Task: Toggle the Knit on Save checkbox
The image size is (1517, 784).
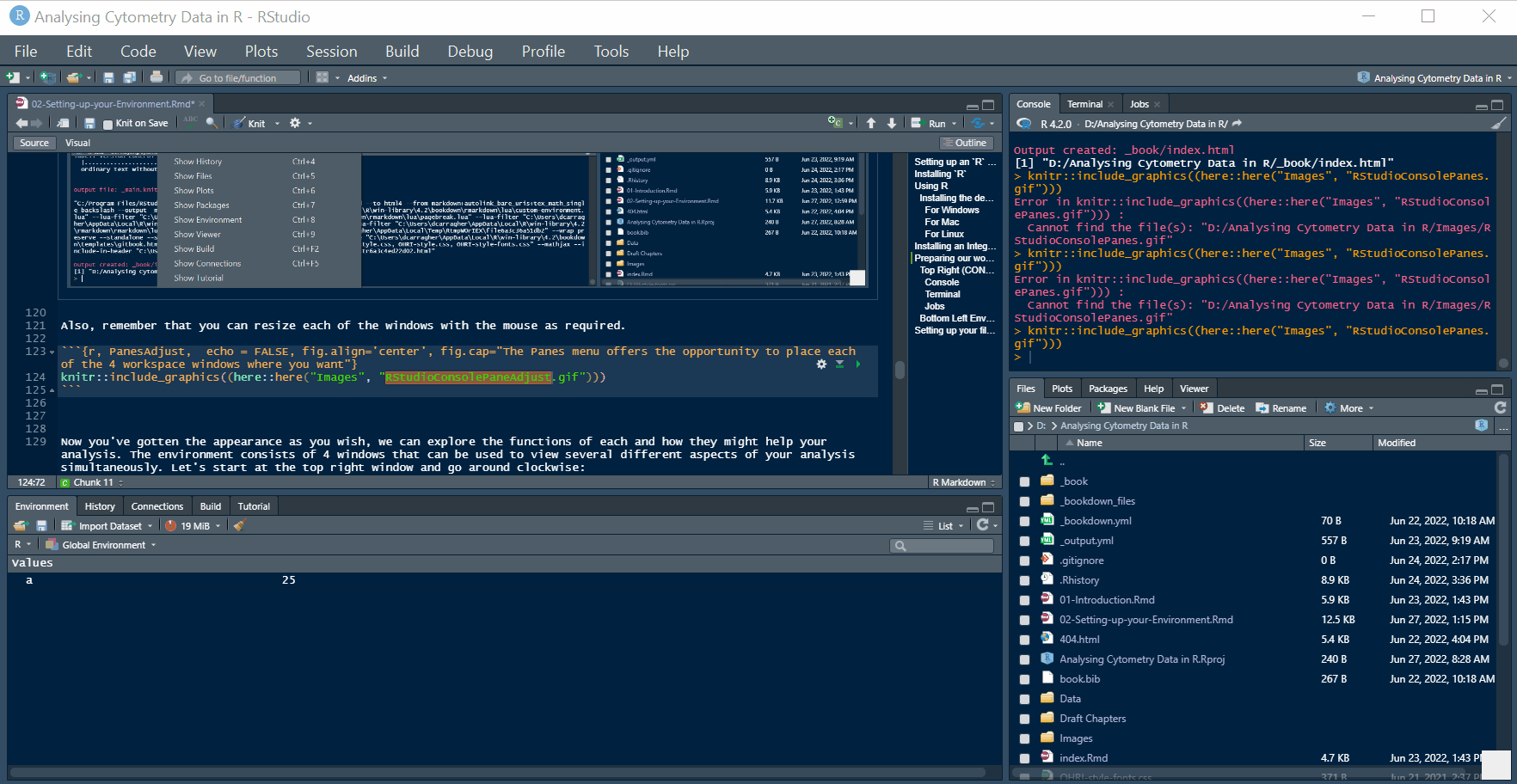Action: pos(107,124)
